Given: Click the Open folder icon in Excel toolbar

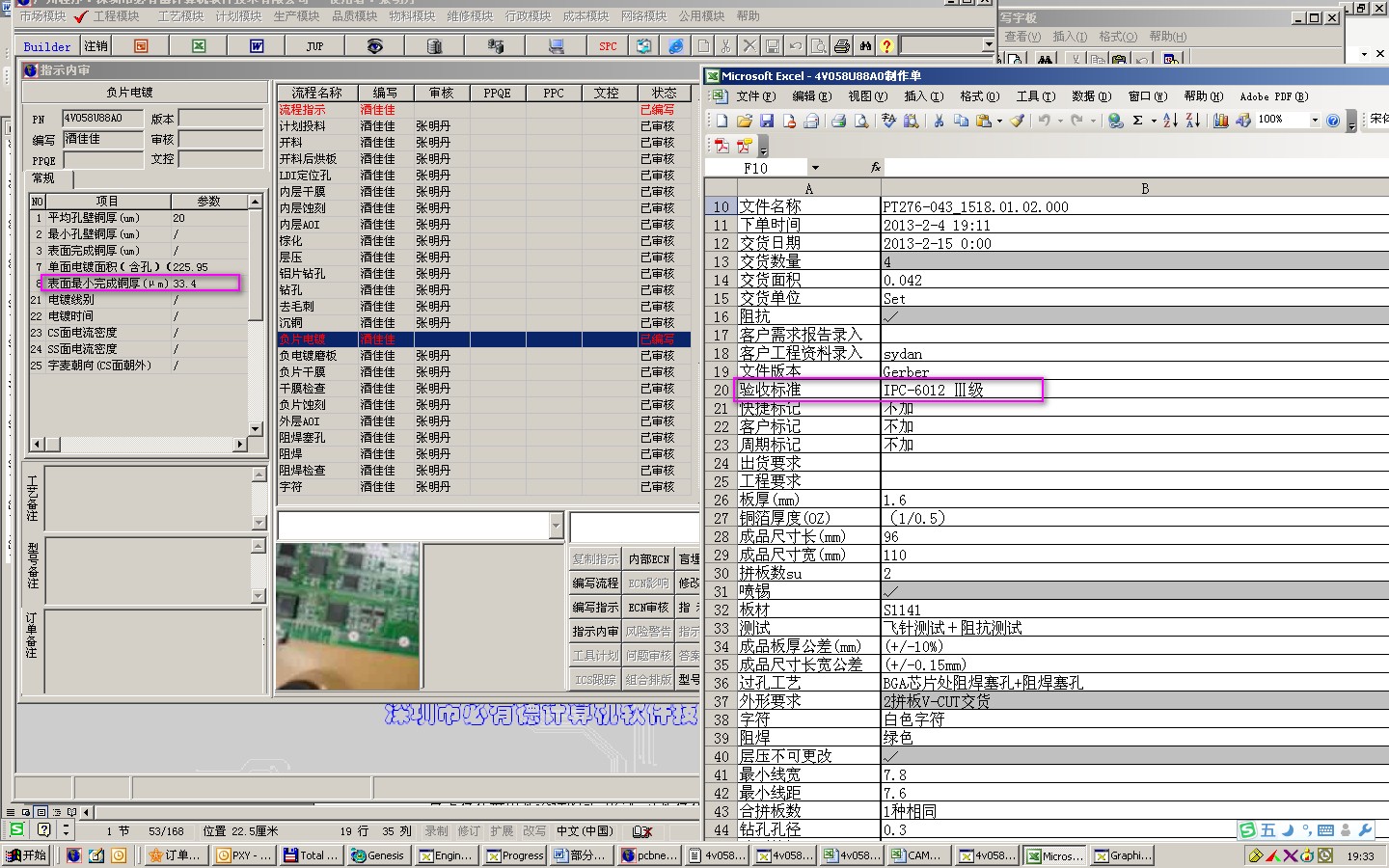Looking at the screenshot, I should pyautogui.click(x=744, y=121).
